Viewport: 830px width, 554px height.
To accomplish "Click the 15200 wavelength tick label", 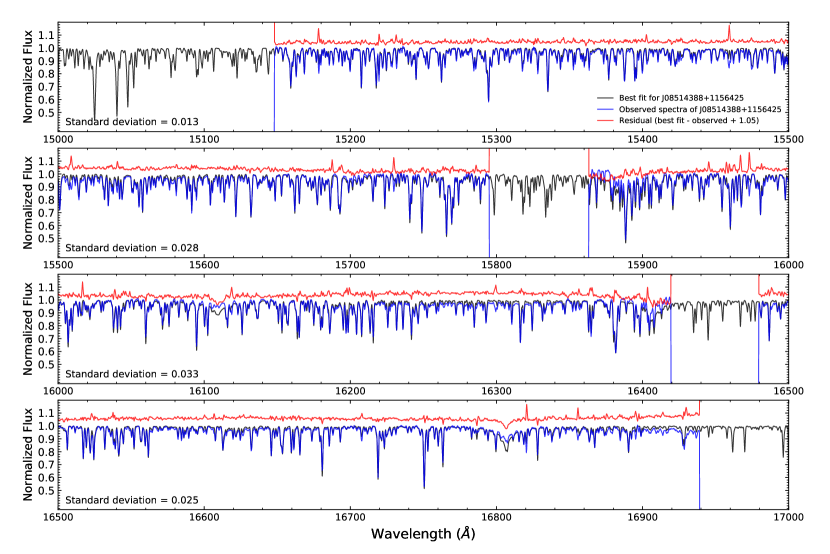I will [x=350, y=139].
